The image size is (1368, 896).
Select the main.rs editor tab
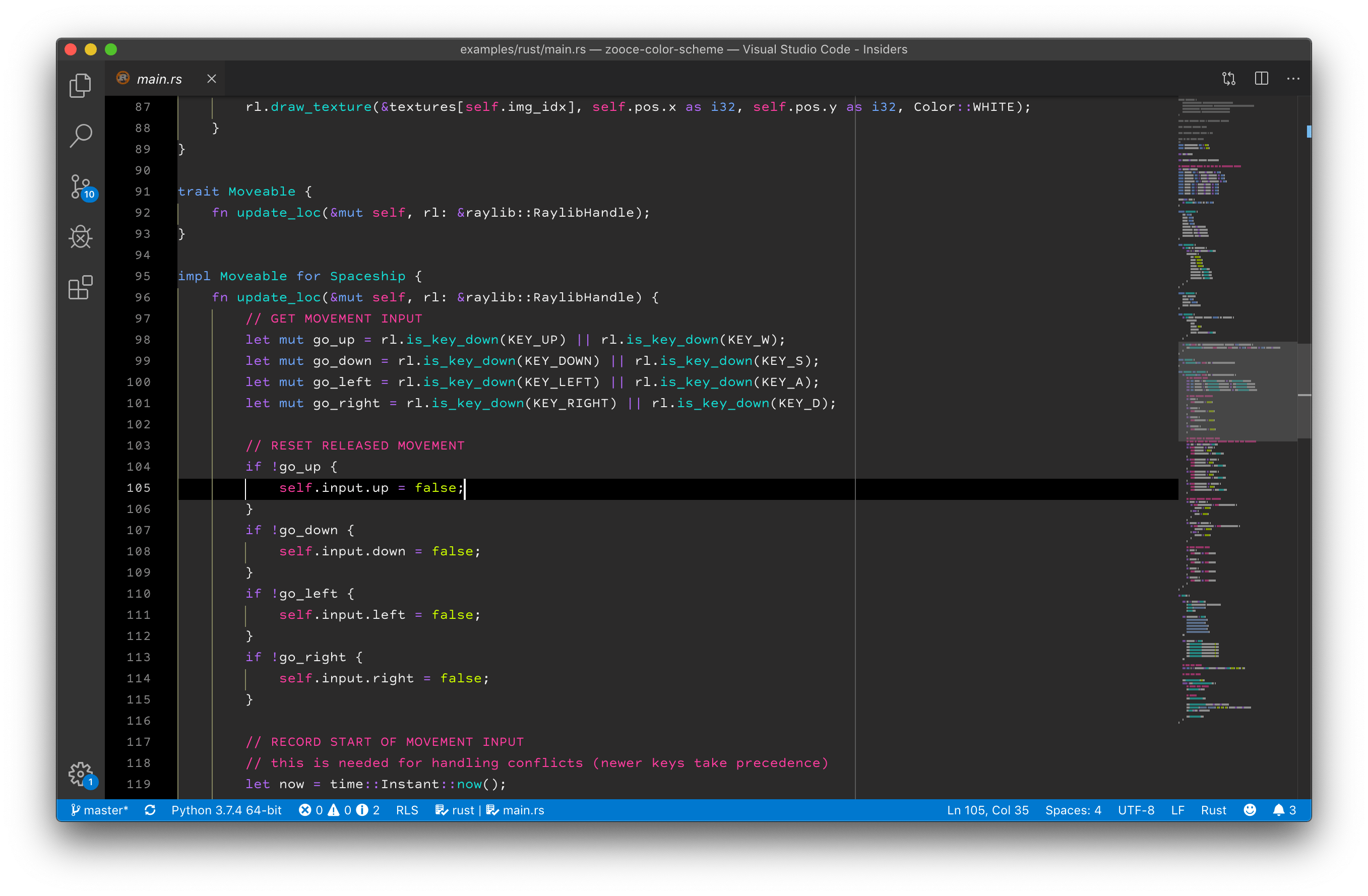(159, 79)
